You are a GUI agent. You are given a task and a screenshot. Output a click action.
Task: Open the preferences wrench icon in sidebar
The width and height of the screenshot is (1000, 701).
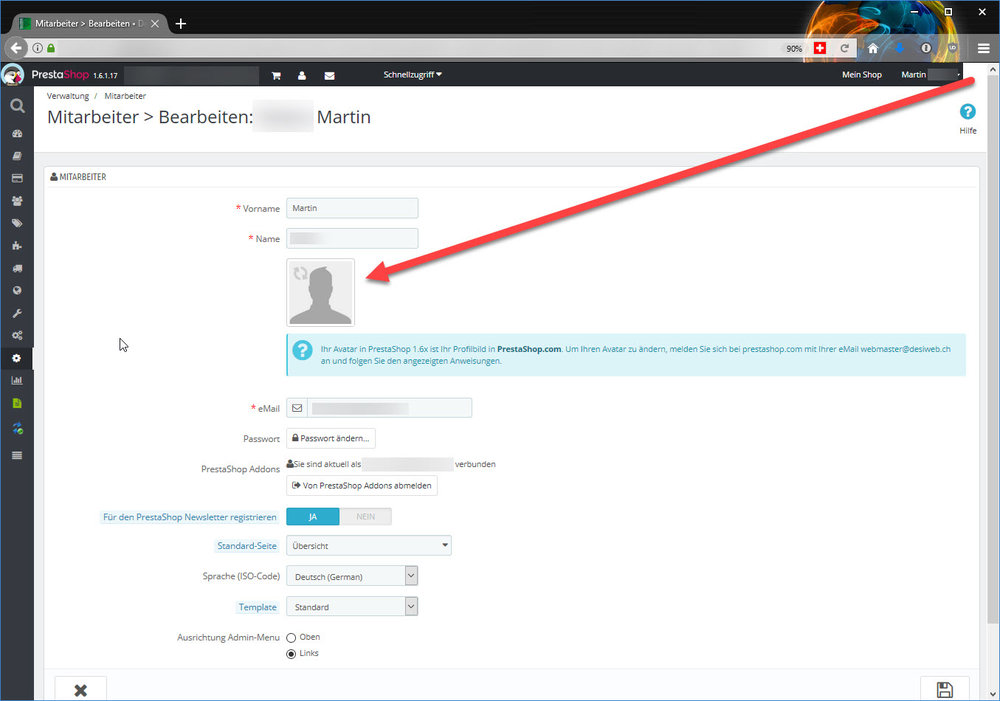tap(17, 313)
